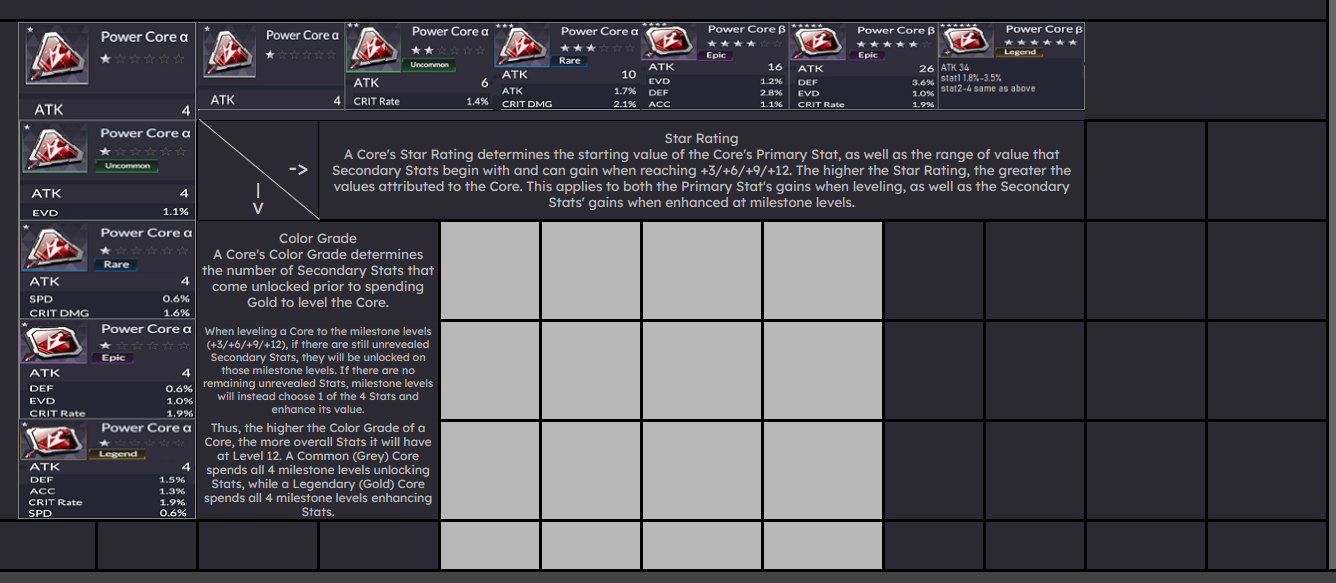1336x583 pixels.
Task: Click the 'SPD 0.6%' row on the Rare card
Action: tap(108, 298)
